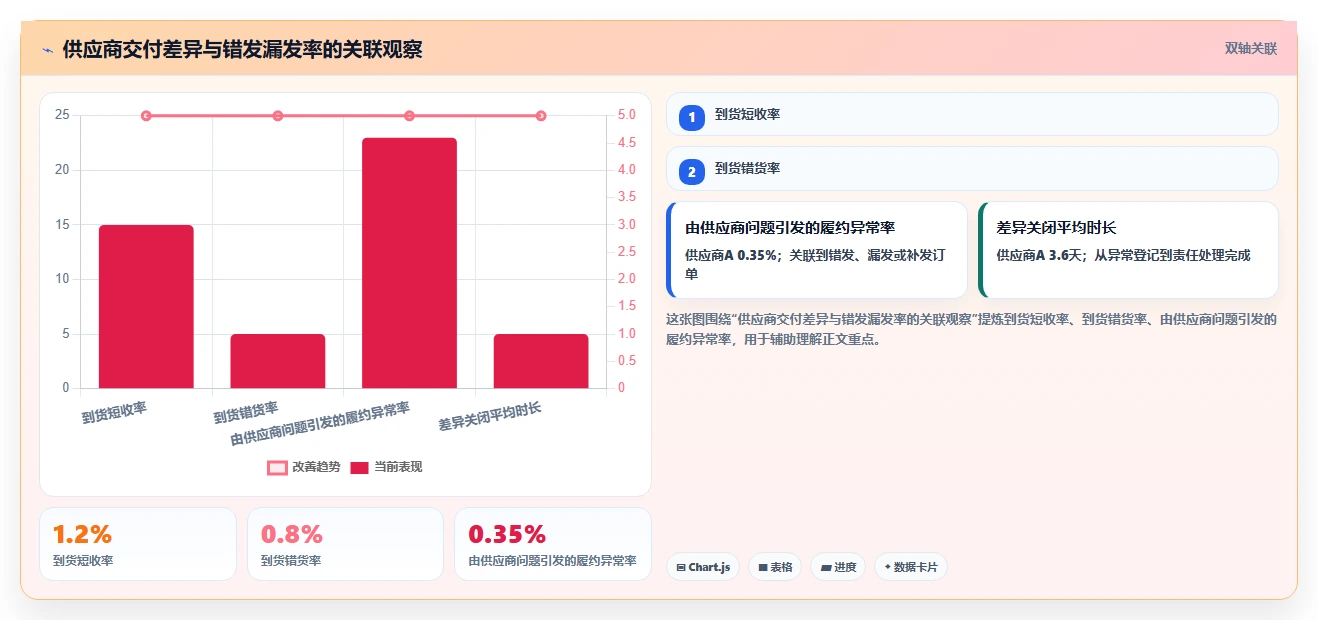Click the sparkle icon in 数据卡片 tag

tap(887, 567)
